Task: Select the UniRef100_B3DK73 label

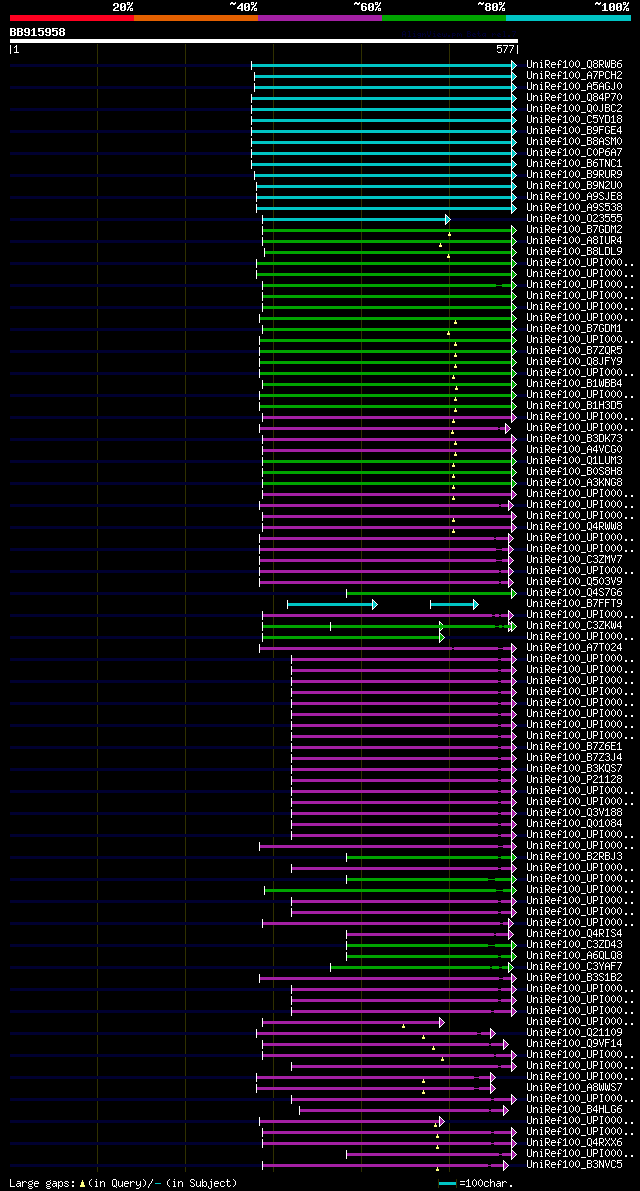Action: click(574, 439)
